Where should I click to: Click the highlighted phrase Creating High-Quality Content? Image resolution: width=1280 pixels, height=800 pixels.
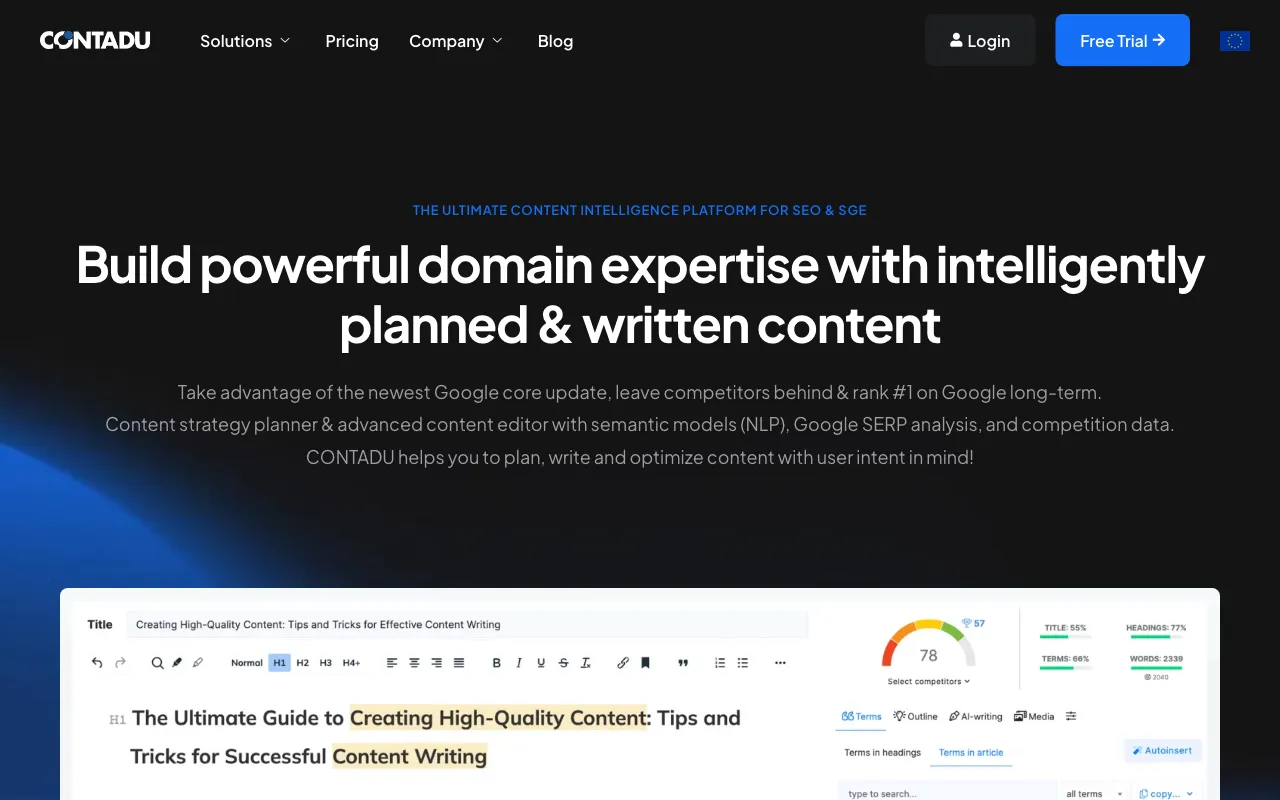[x=499, y=717]
